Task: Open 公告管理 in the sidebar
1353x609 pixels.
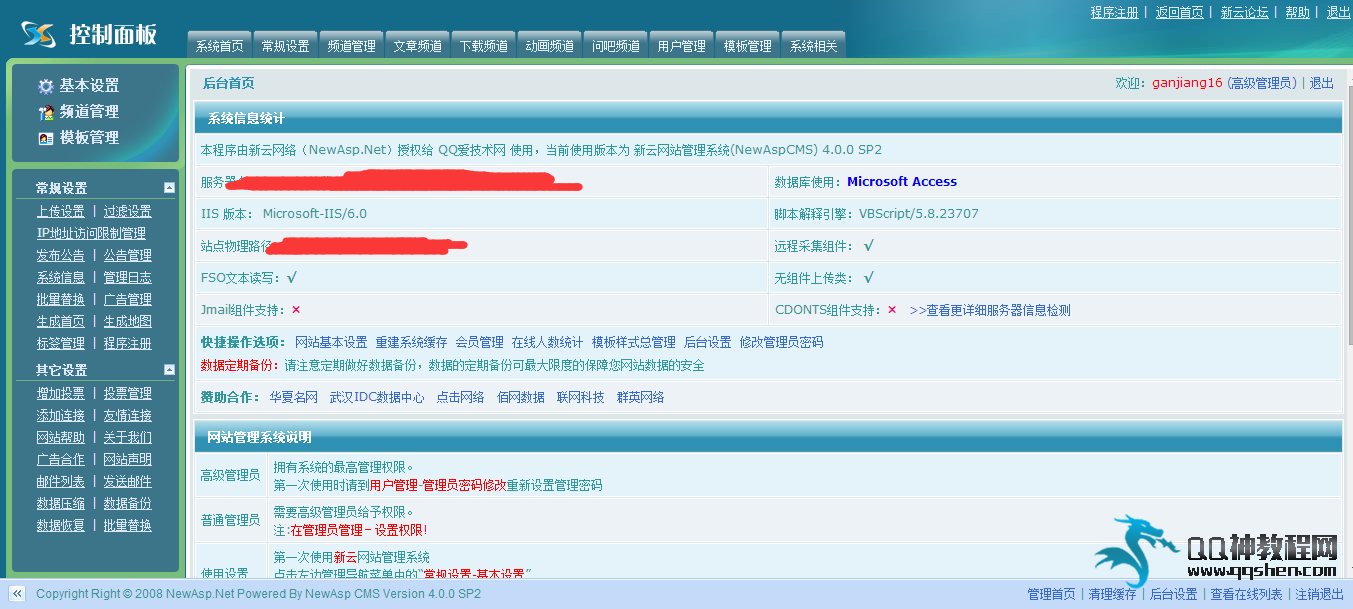Action: click(x=128, y=255)
